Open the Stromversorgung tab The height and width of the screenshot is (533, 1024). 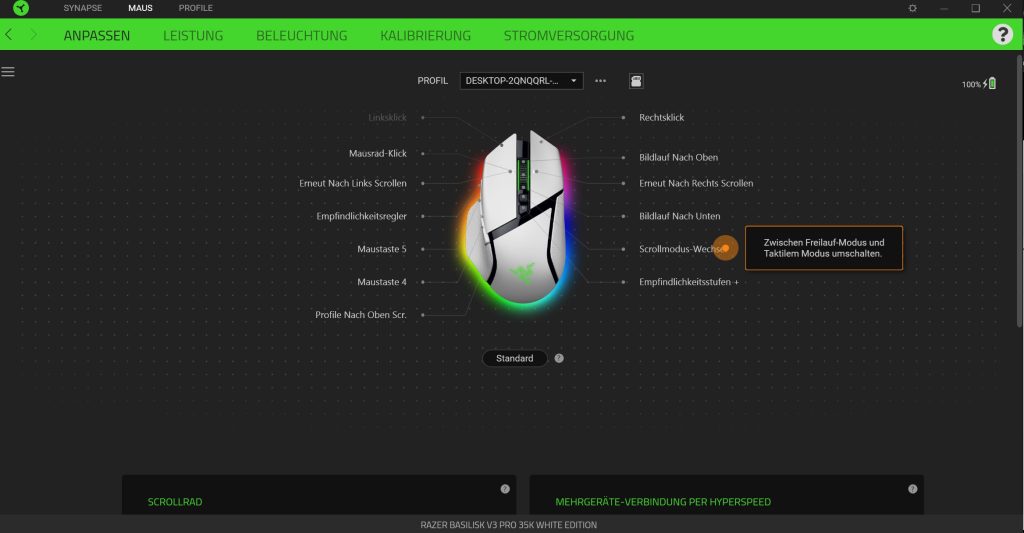(568, 35)
